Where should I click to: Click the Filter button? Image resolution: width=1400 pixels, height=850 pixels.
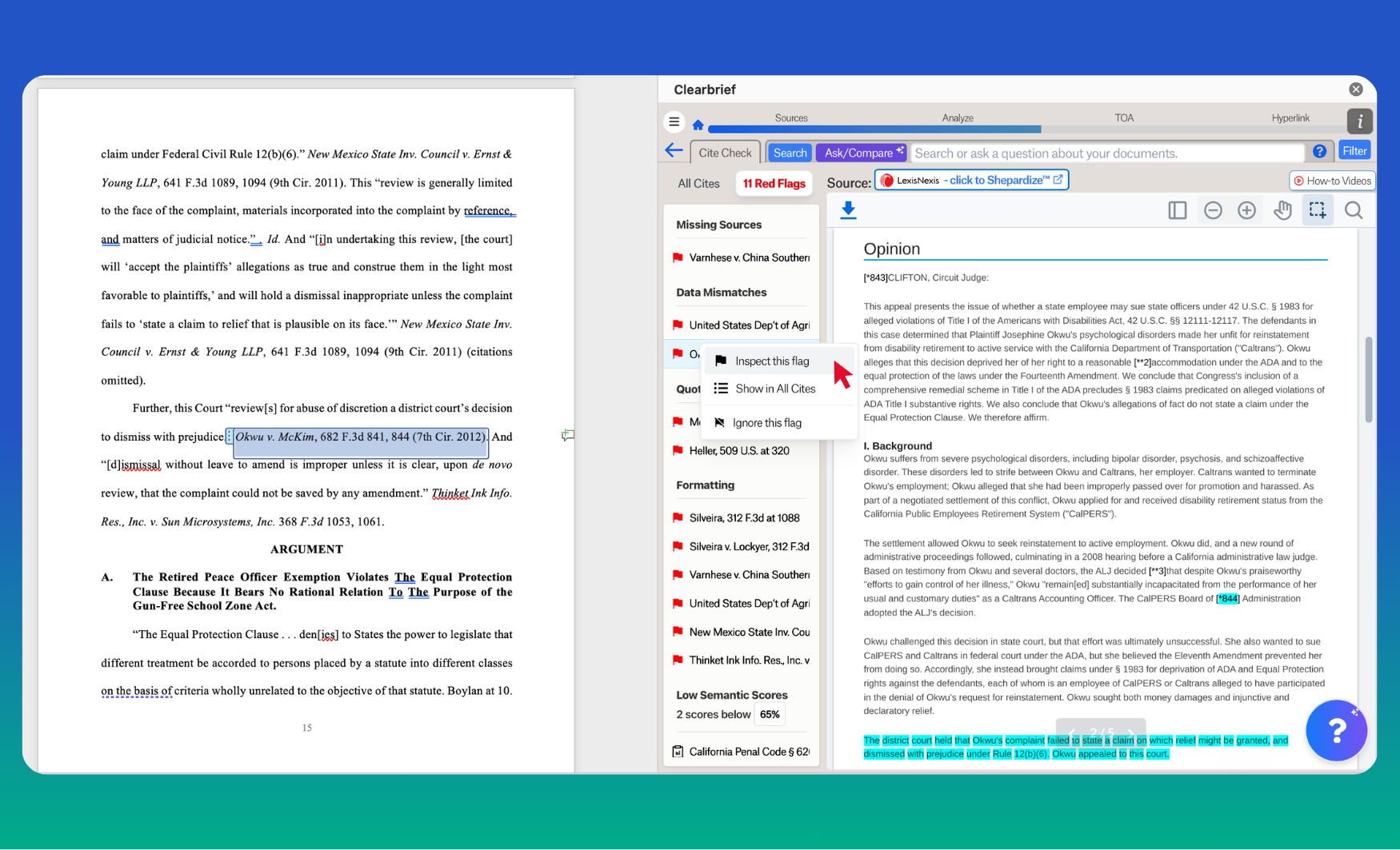coord(1354,151)
